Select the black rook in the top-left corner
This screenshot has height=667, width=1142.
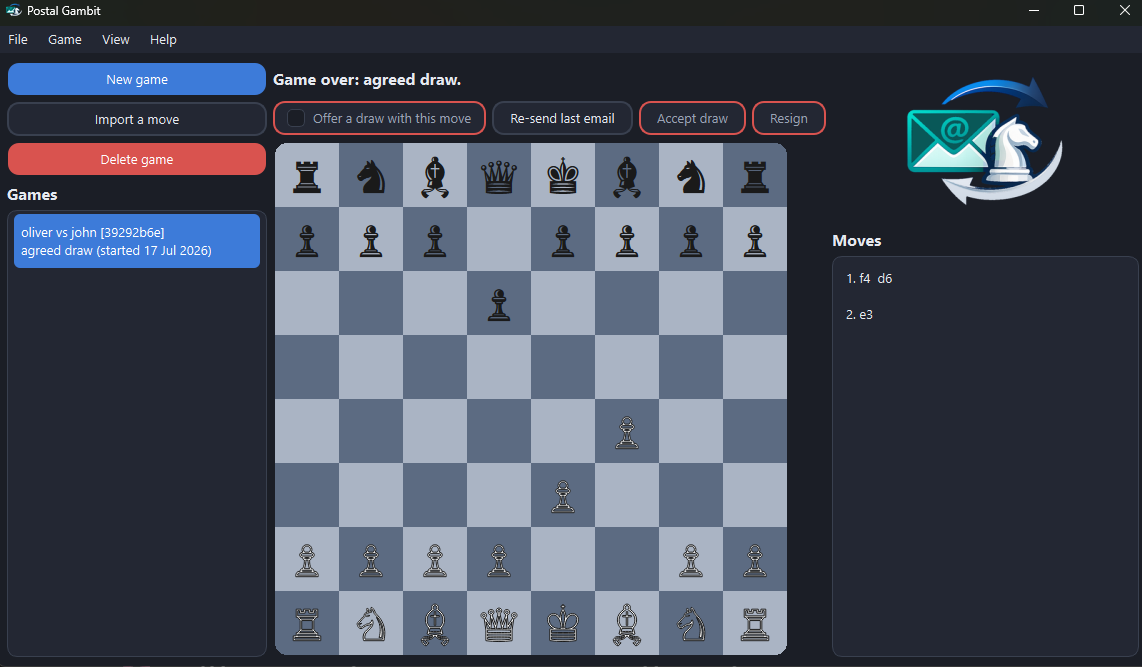click(307, 175)
